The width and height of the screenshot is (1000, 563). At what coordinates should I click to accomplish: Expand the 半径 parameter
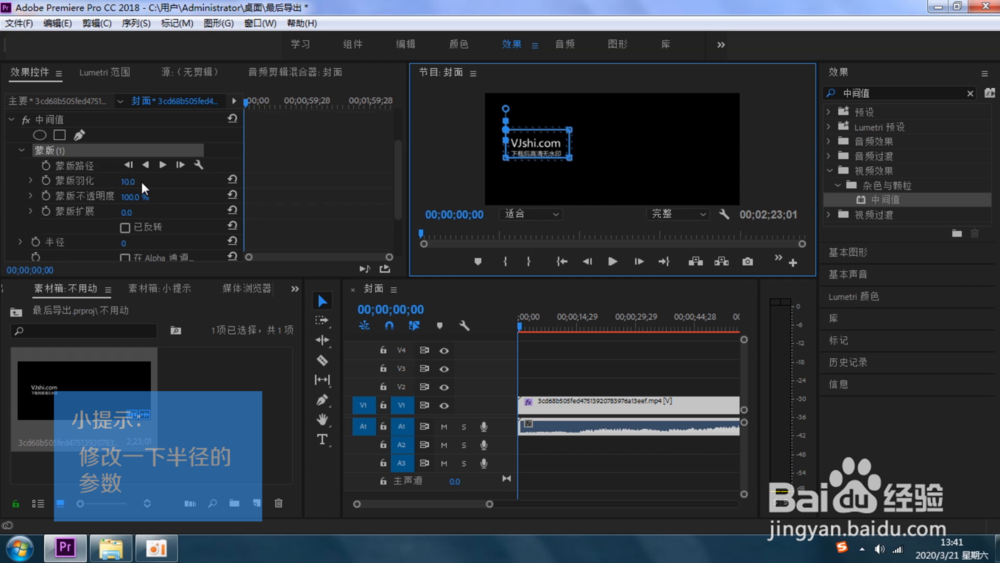click(x=20, y=242)
